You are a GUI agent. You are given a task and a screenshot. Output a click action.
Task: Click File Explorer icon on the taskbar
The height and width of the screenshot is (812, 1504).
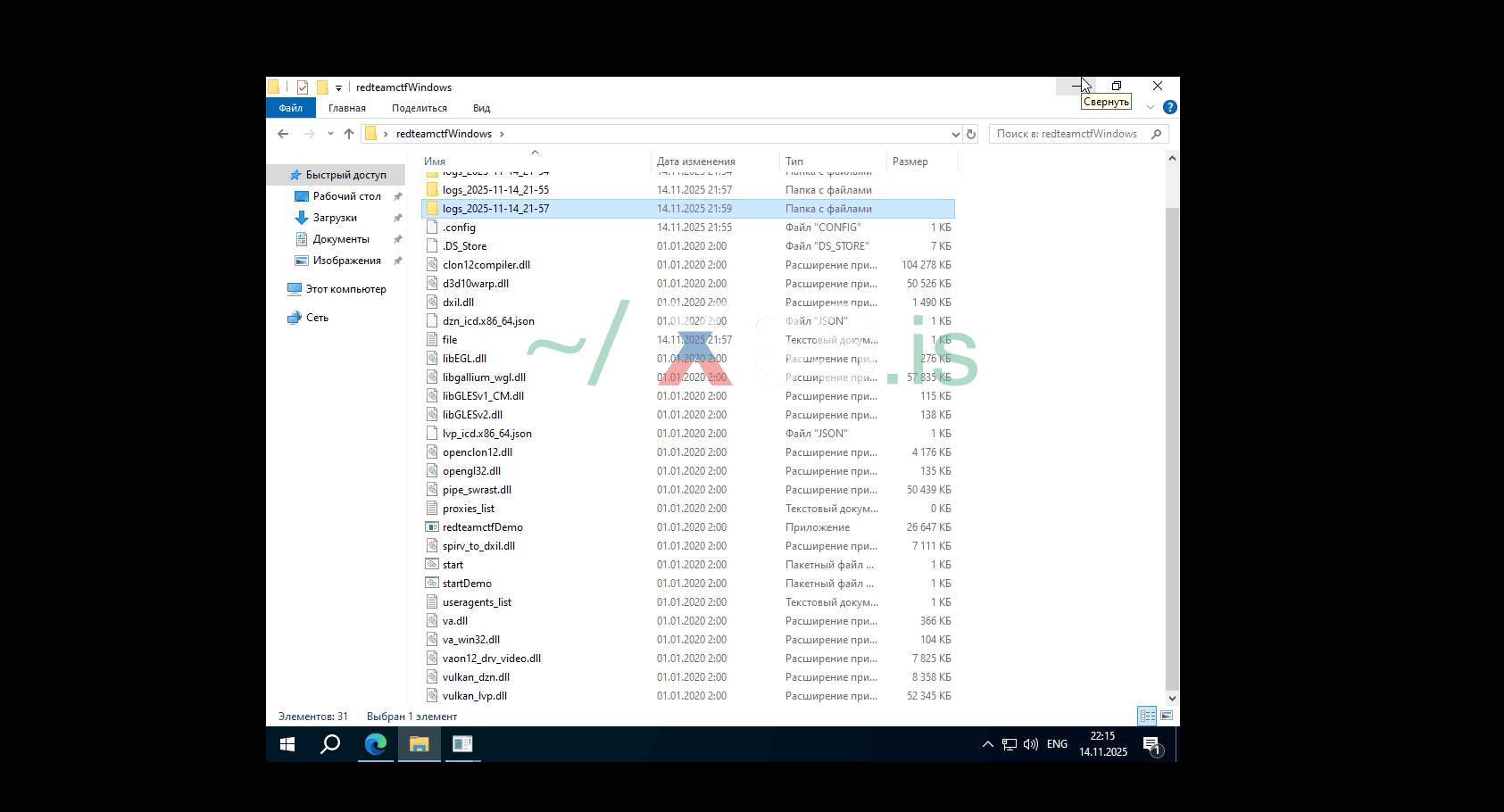click(420, 744)
